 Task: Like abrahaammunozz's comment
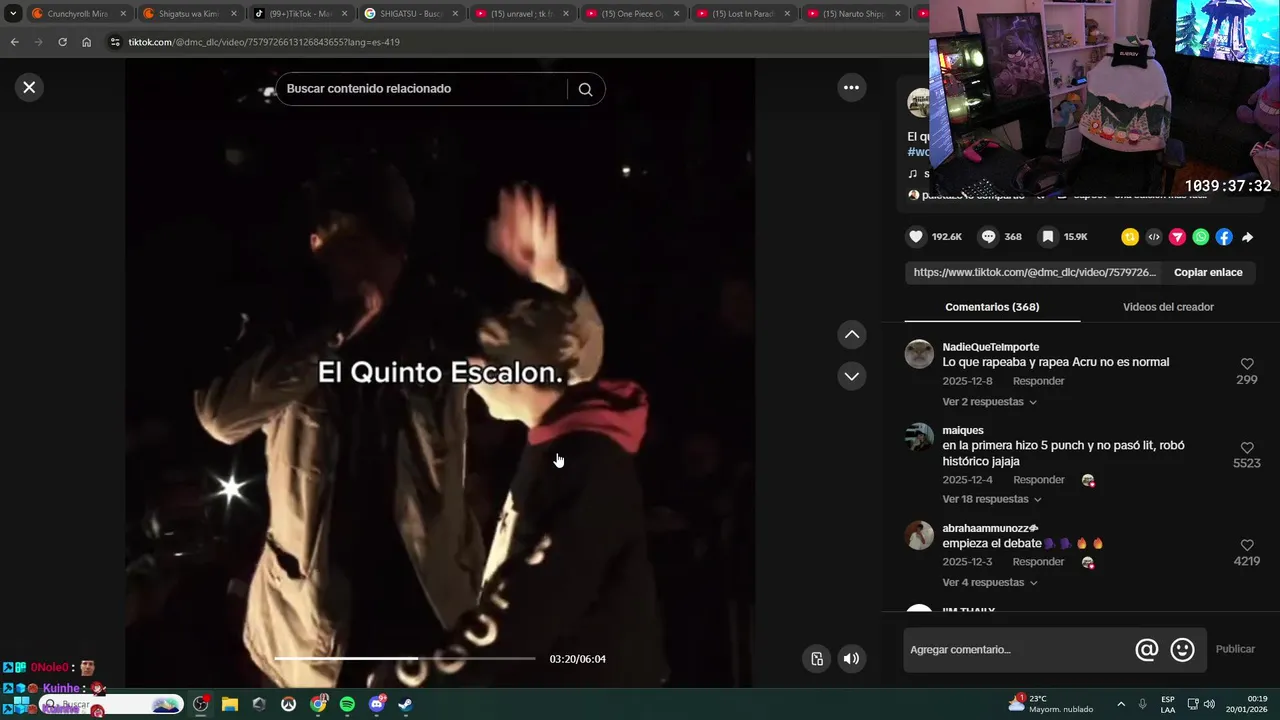pyautogui.click(x=1247, y=545)
